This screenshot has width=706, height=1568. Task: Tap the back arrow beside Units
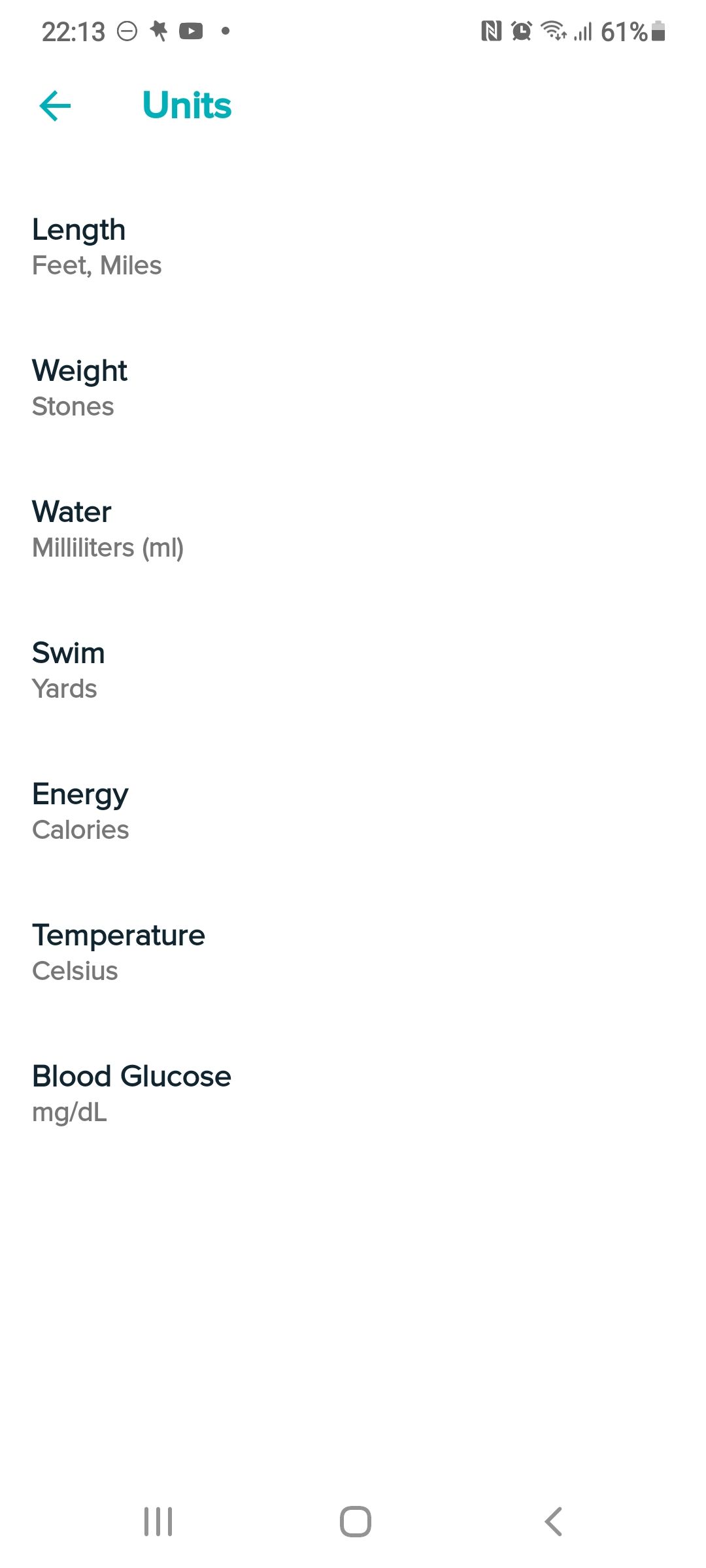(55, 106)
